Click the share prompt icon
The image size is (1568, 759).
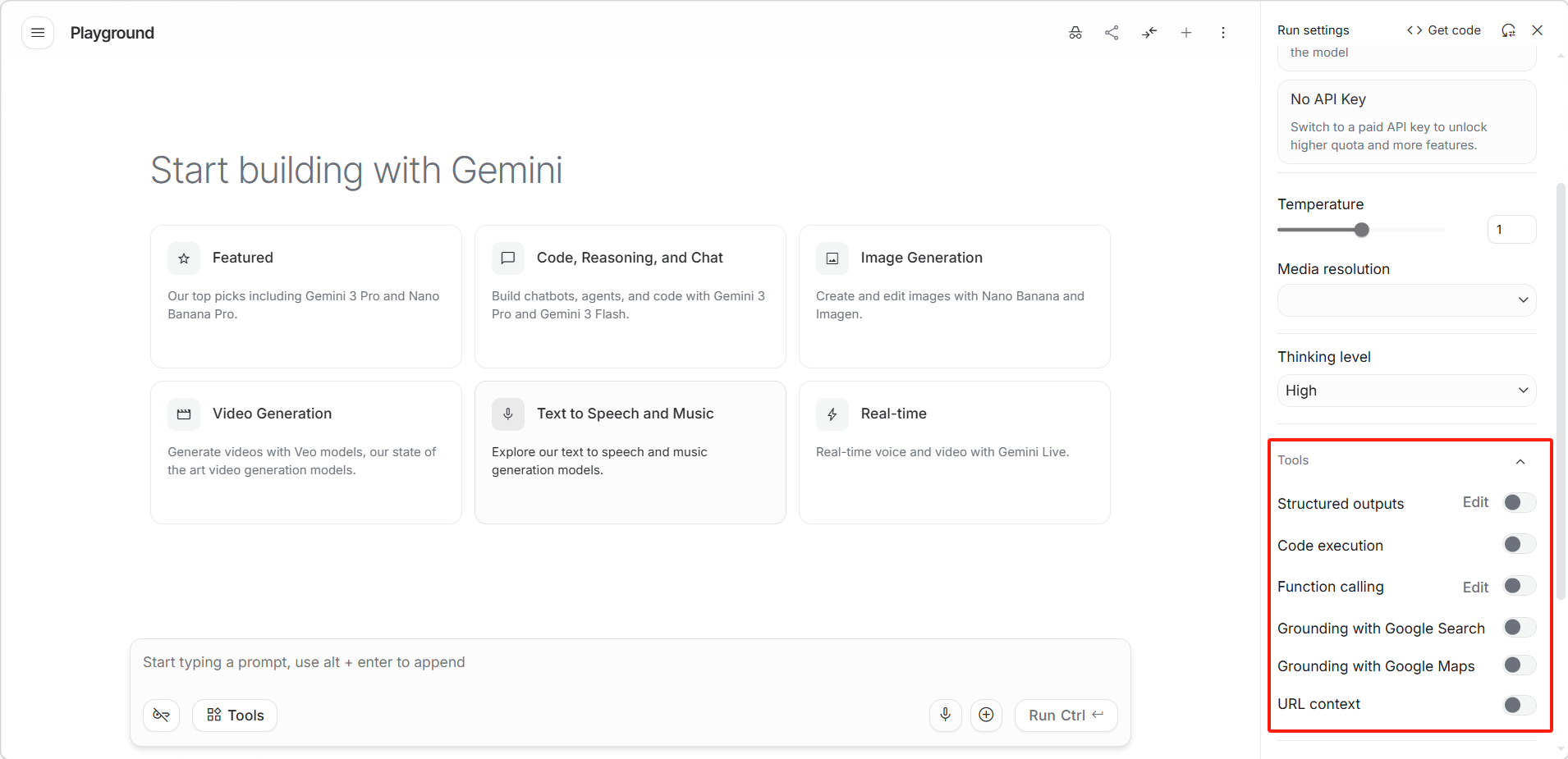click(1112, 33)
